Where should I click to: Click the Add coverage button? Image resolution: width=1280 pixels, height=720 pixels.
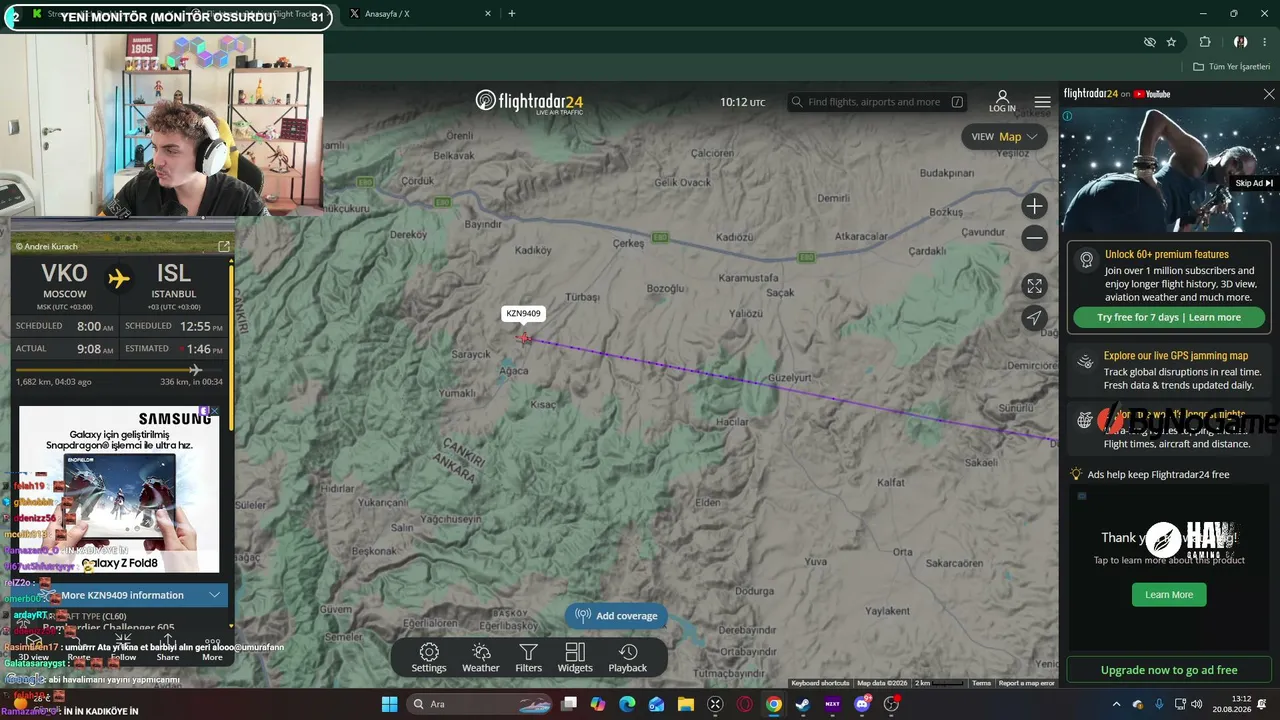coord(617,616)
